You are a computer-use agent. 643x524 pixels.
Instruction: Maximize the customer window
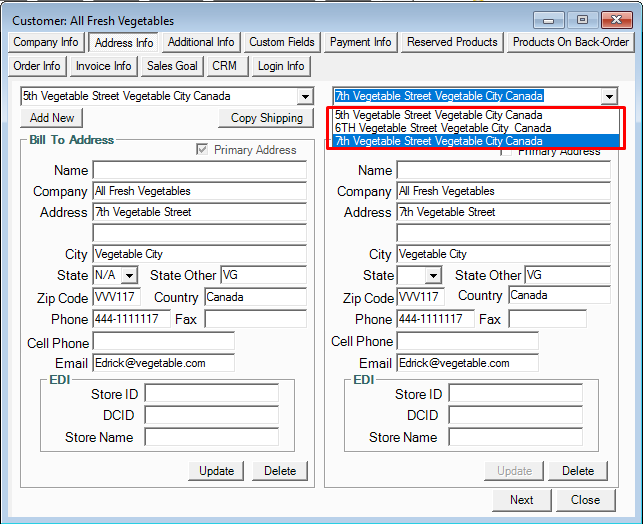(582, 20)
